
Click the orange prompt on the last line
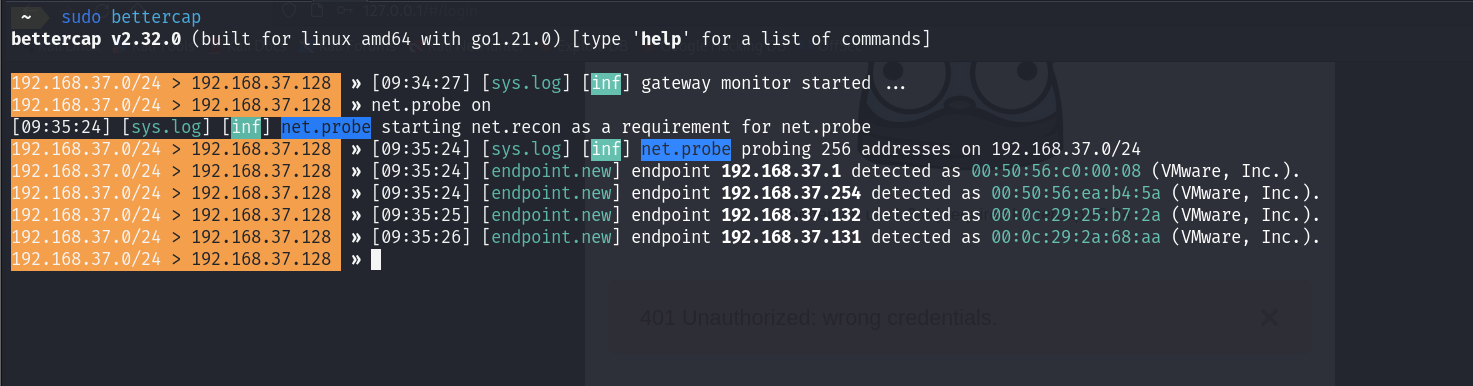click(176, 259)
